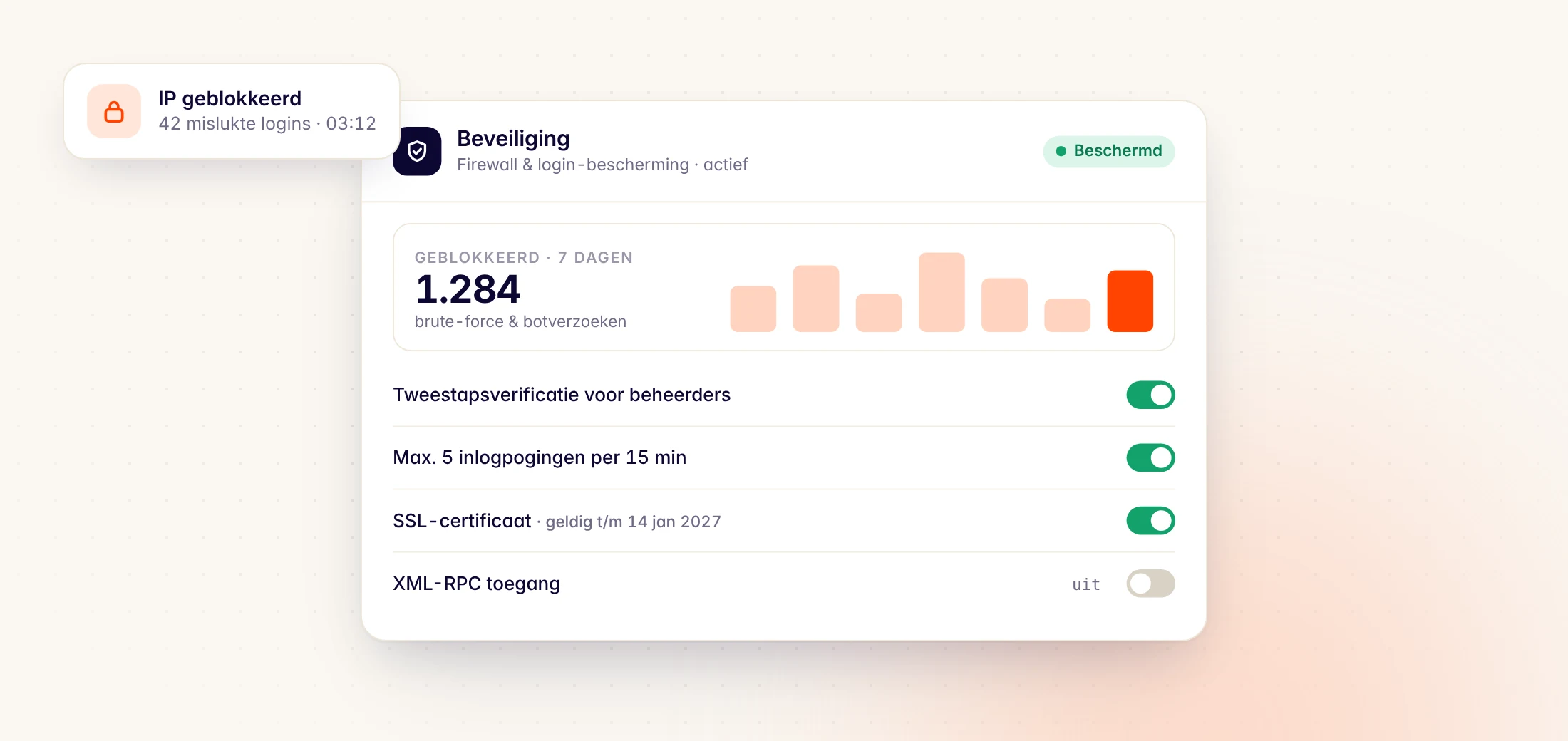
Task: Click the 'uit' label beside XML-RPC toggle
Action: [1086, 584]
